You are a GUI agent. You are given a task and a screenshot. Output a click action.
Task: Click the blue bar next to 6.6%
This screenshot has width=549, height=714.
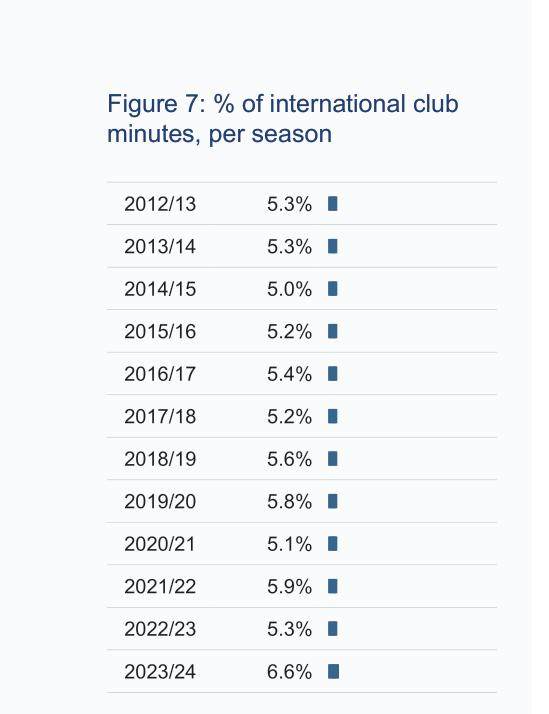[x=334, y=671]
